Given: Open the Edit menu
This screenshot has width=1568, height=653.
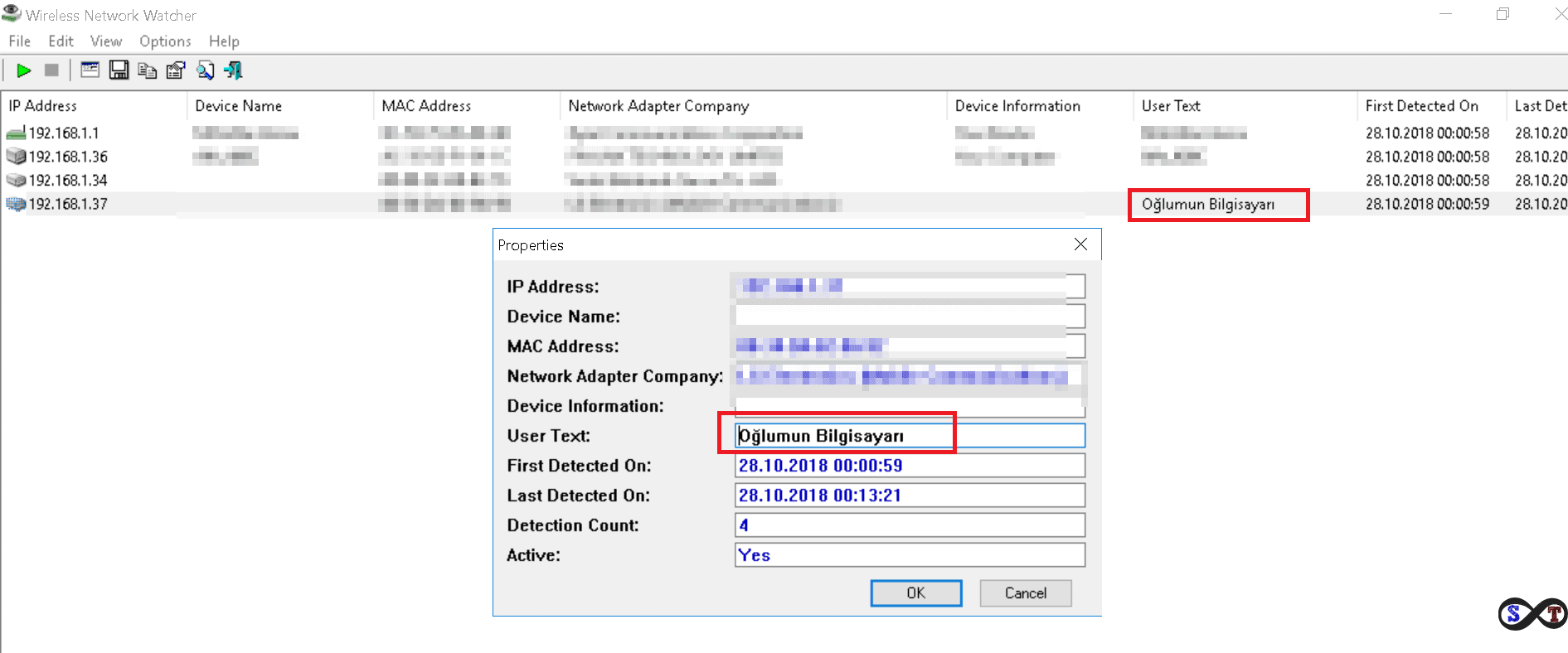Looking at the screenshot, I should click(61, 41).
